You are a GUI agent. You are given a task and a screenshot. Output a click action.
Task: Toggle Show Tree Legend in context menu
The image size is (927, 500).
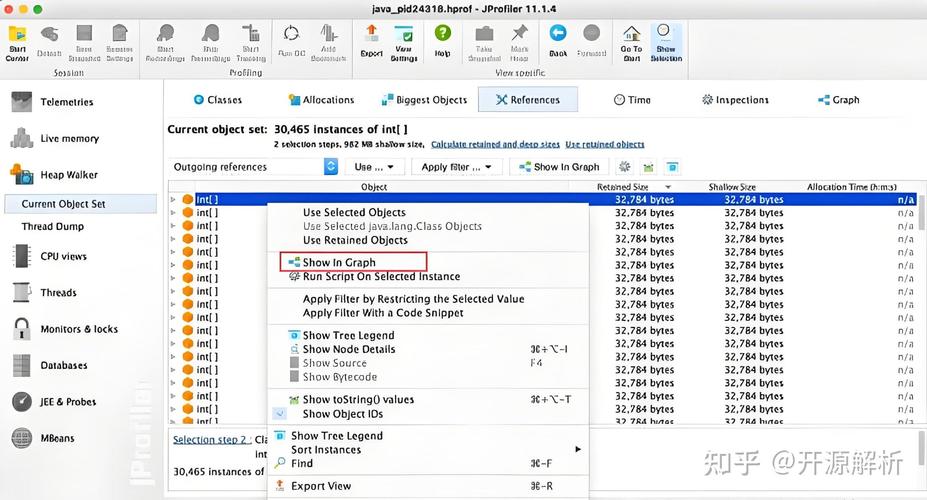pos(348,336)
